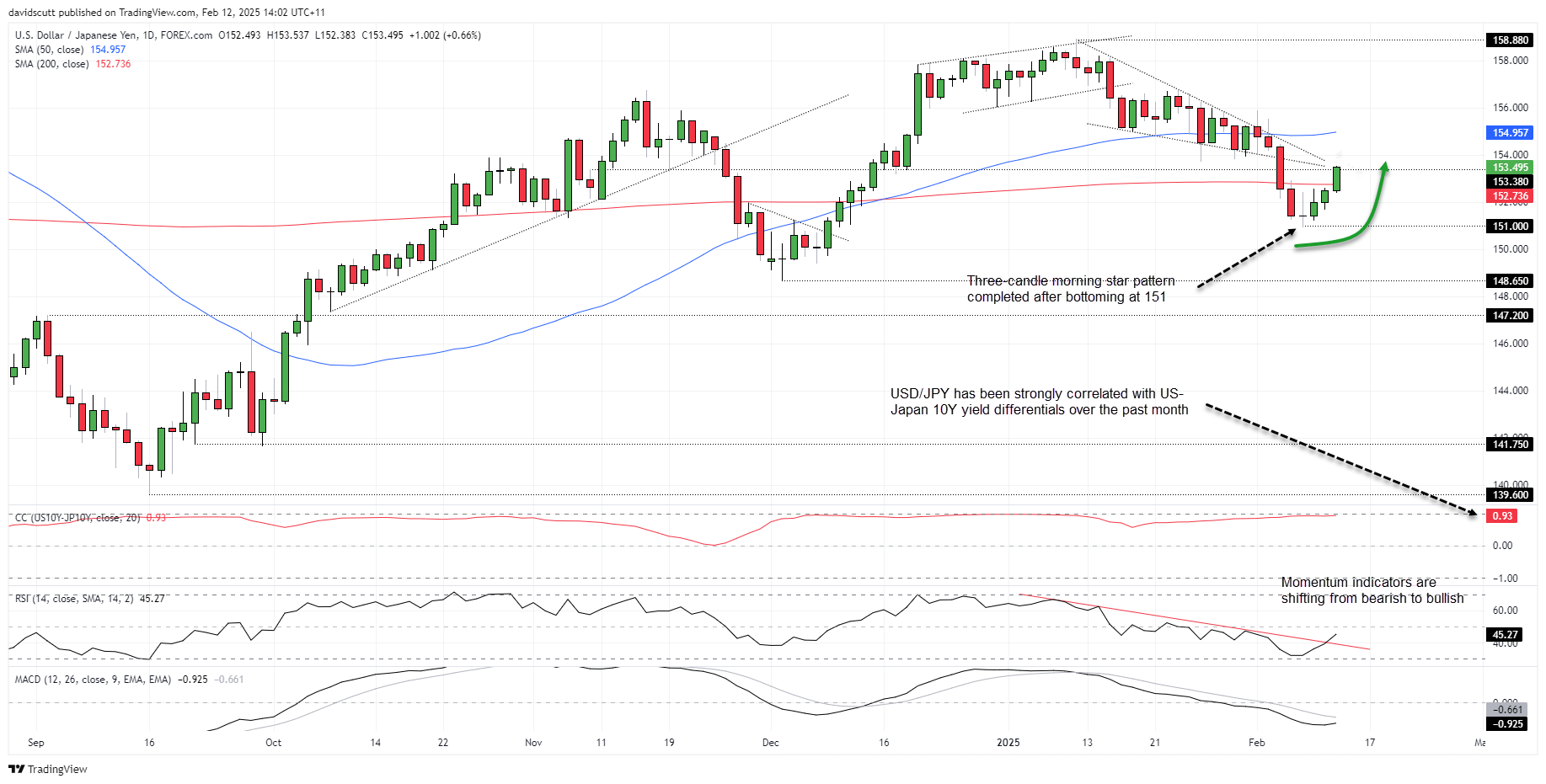The width and height of the screenshot is (1546, 784).
Task: Select the SMA (50, close) indicator legend
Action: pyautogui.click(x=70, y=50)
